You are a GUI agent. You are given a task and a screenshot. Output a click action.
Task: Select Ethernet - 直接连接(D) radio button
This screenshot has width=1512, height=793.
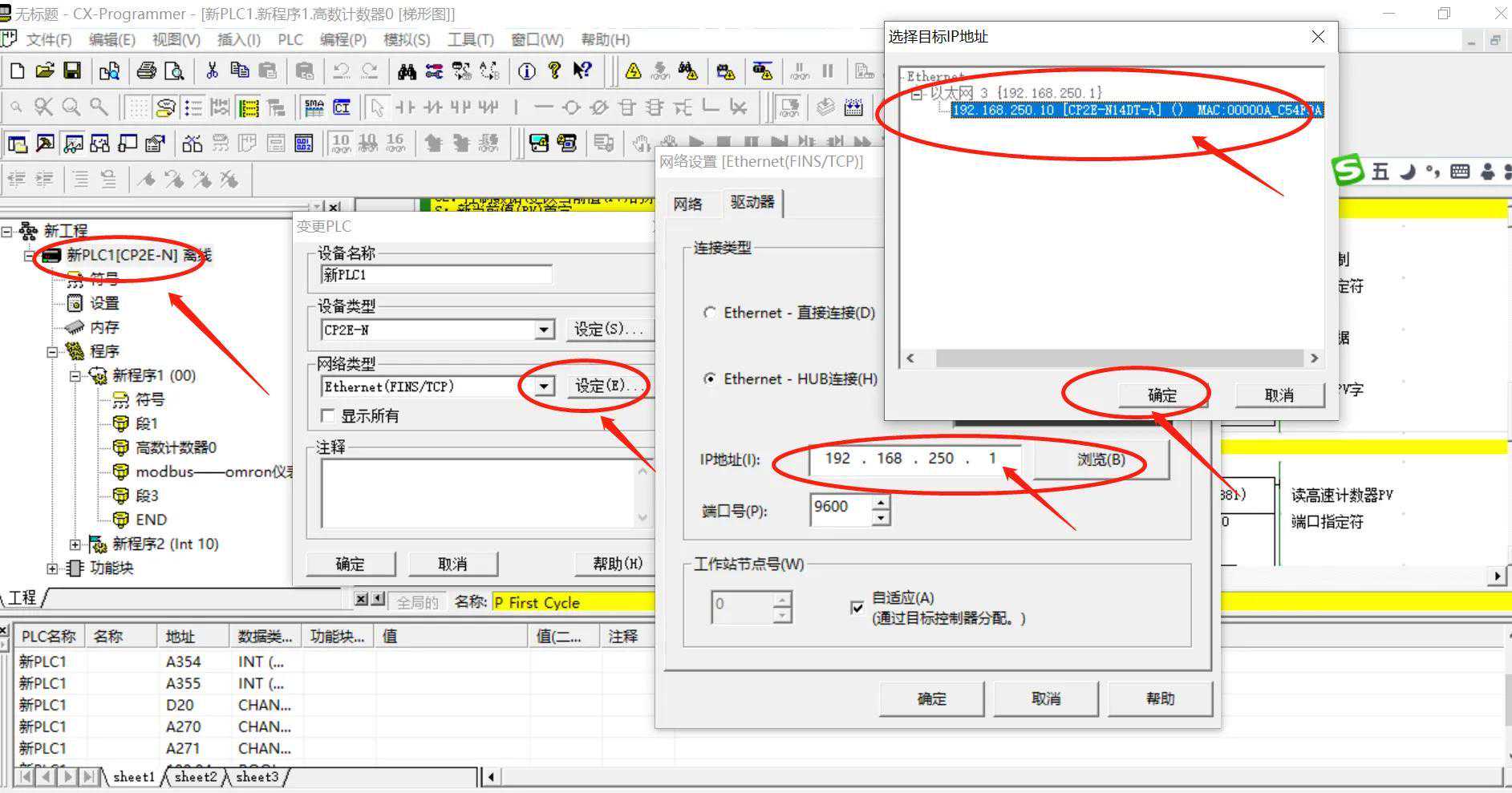point(709,313)
